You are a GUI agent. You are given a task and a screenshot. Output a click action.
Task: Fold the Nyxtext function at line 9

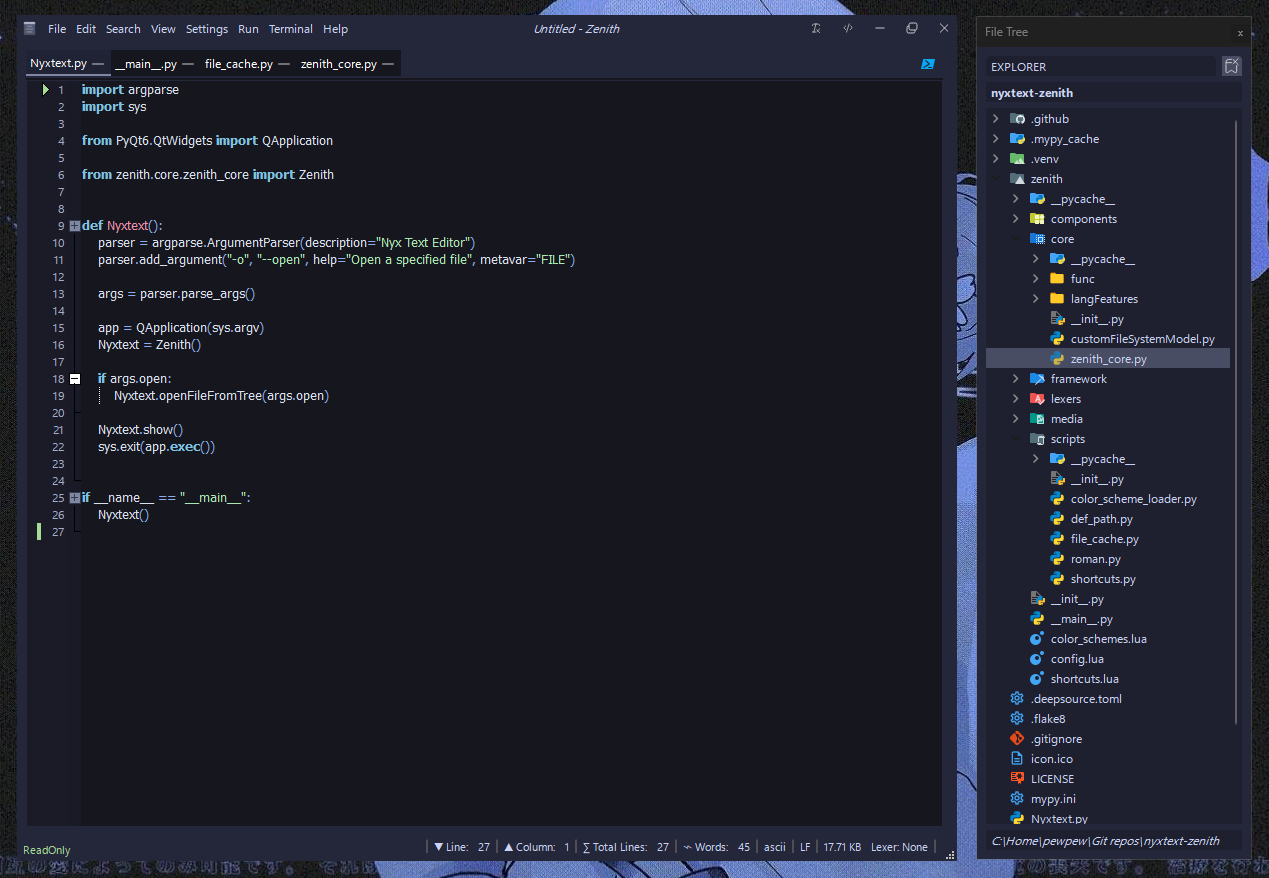(x=74, y=225)
